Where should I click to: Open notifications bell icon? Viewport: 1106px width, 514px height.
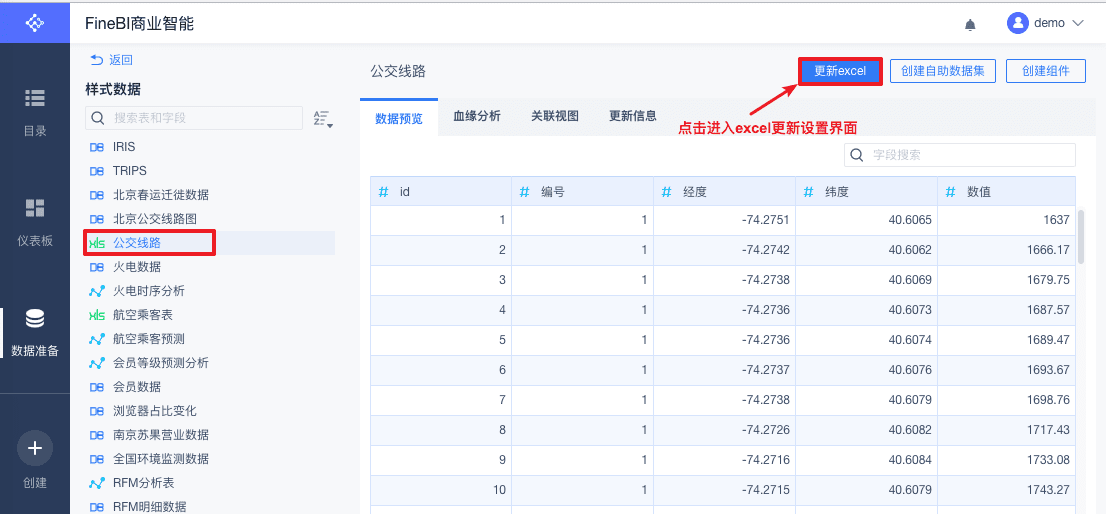click(970, 24)
